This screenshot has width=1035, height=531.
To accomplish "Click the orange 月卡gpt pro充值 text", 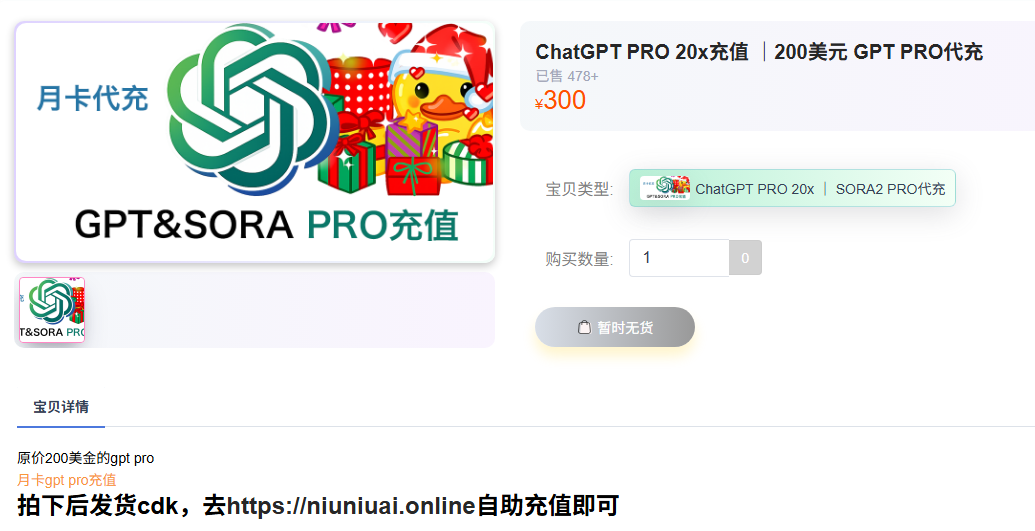I will click(x=67, y=480).
